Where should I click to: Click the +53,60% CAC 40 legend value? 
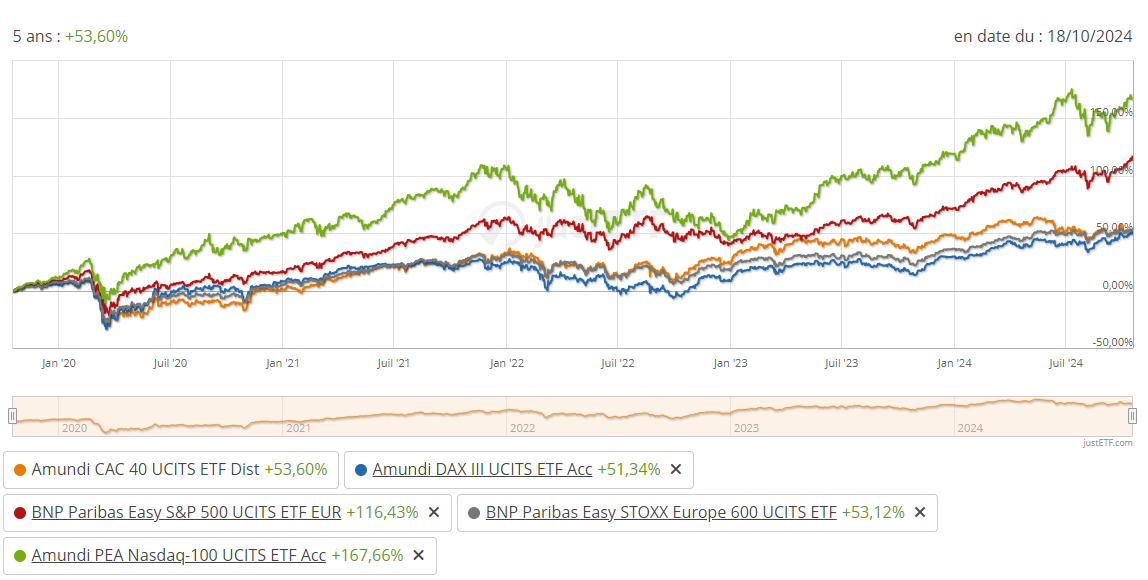296,469
